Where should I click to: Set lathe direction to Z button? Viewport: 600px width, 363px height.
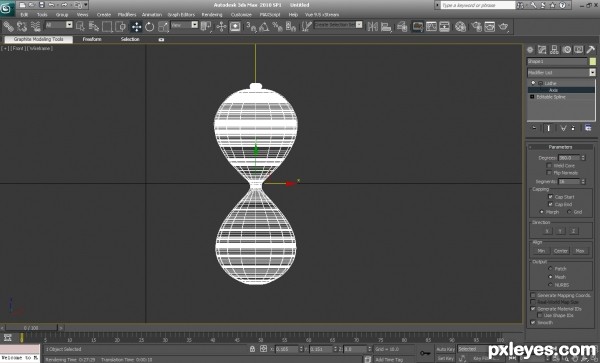574,231
